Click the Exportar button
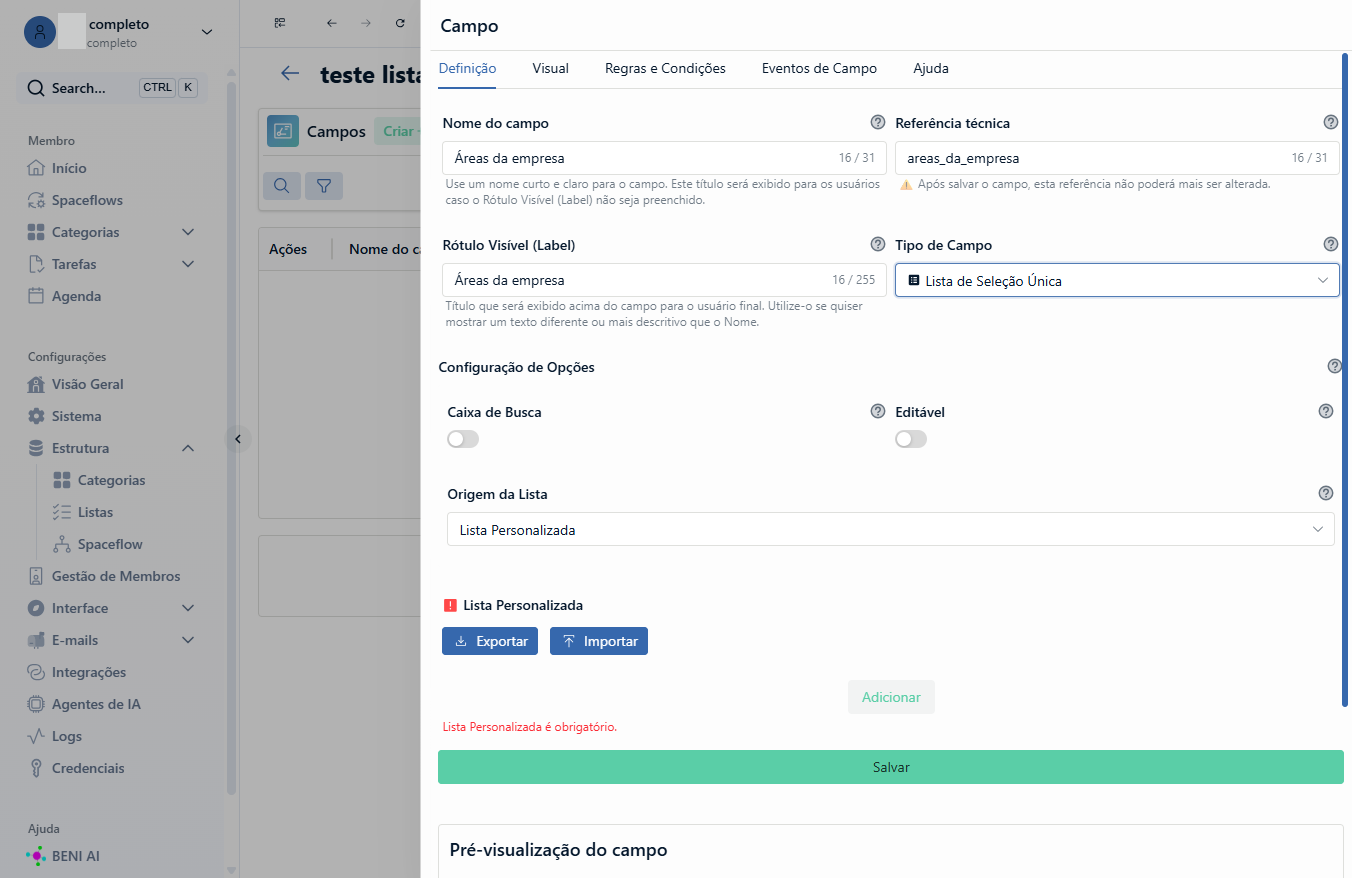1352x878 pixels. pos(490,641)
